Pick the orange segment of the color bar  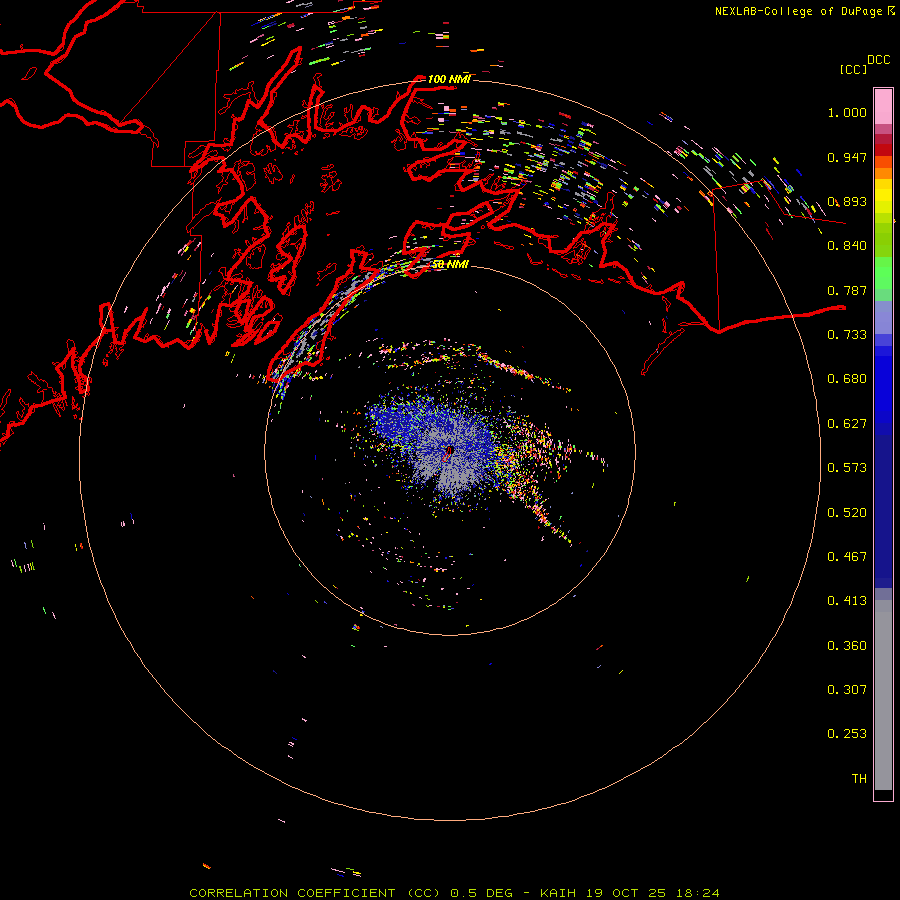(883, 168)
